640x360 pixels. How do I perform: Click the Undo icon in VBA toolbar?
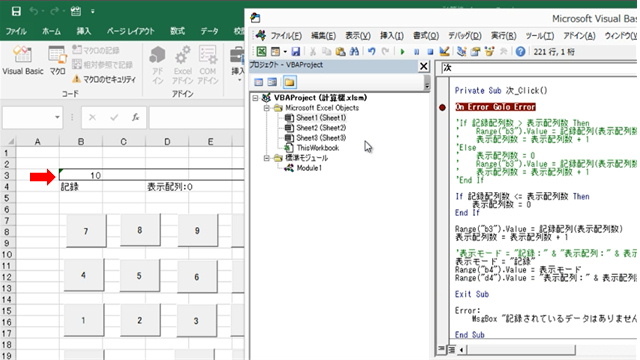point(371,51)
